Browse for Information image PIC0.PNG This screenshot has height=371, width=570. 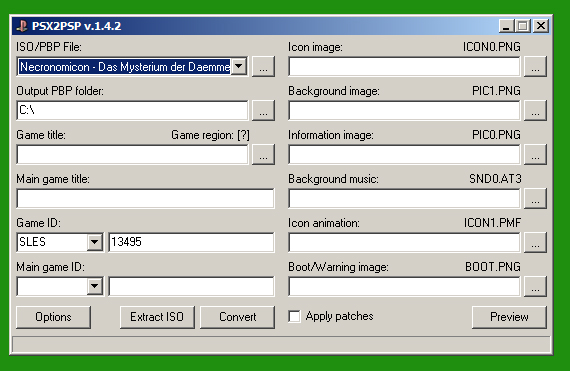(535, 154)
